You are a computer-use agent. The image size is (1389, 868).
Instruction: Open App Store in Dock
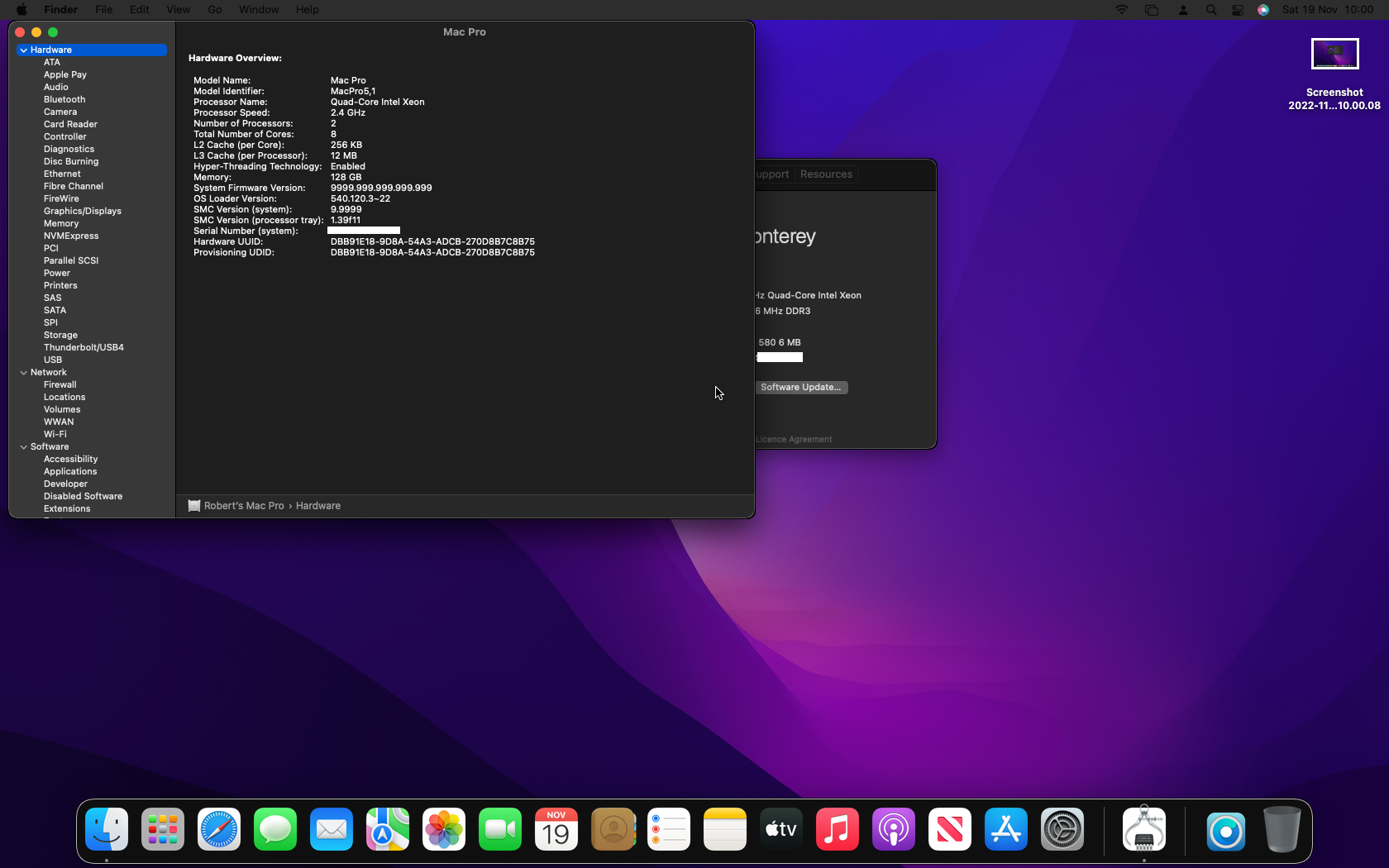click(x=1006, y=829)
